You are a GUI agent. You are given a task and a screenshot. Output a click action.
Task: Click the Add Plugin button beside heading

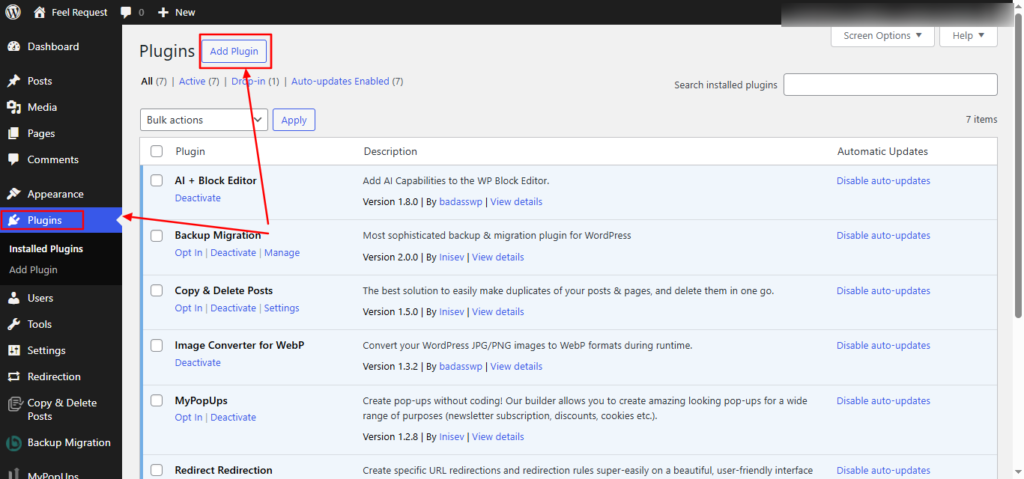[x=234, y=52]
